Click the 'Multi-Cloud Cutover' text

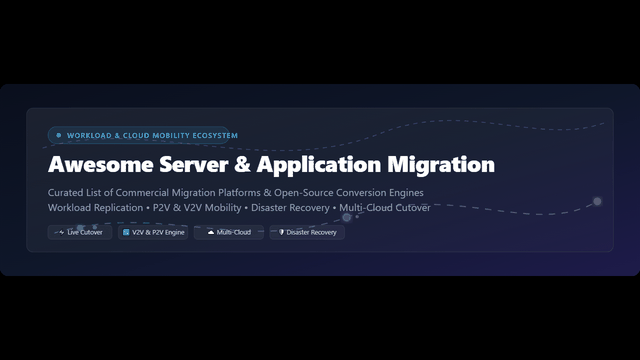[385, 208]
